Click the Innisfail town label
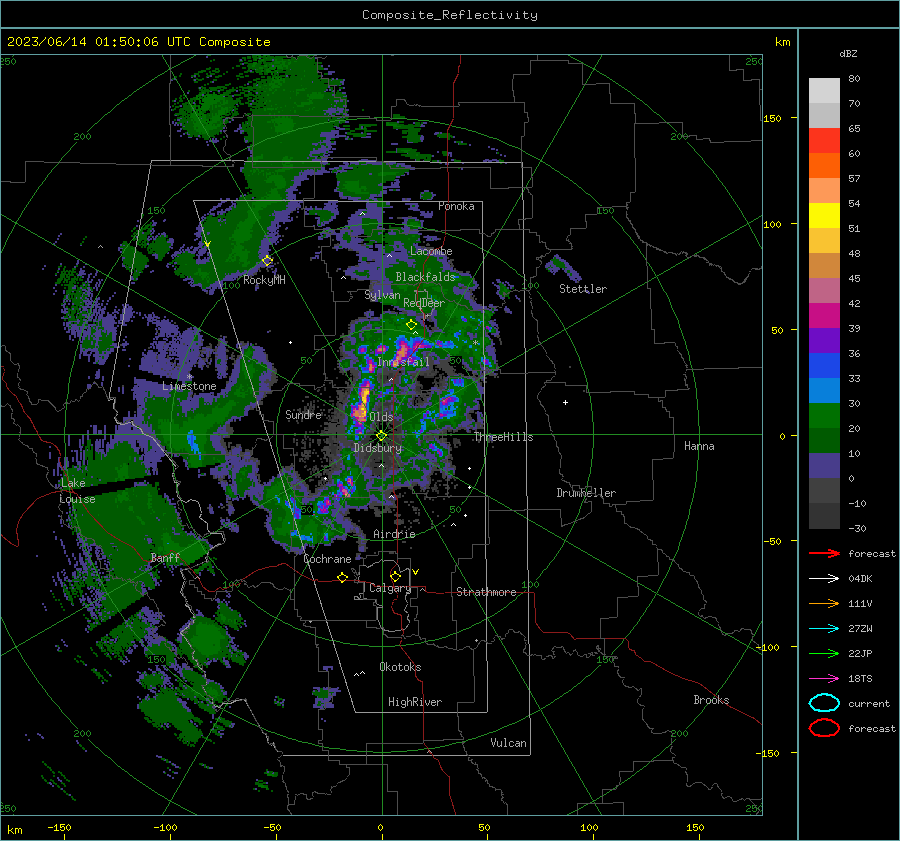Screen dimensions: 900x841 click(403, 362)
